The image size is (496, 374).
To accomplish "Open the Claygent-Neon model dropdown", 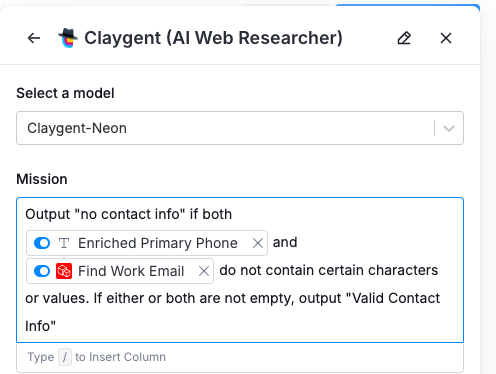I will [240, 128].
